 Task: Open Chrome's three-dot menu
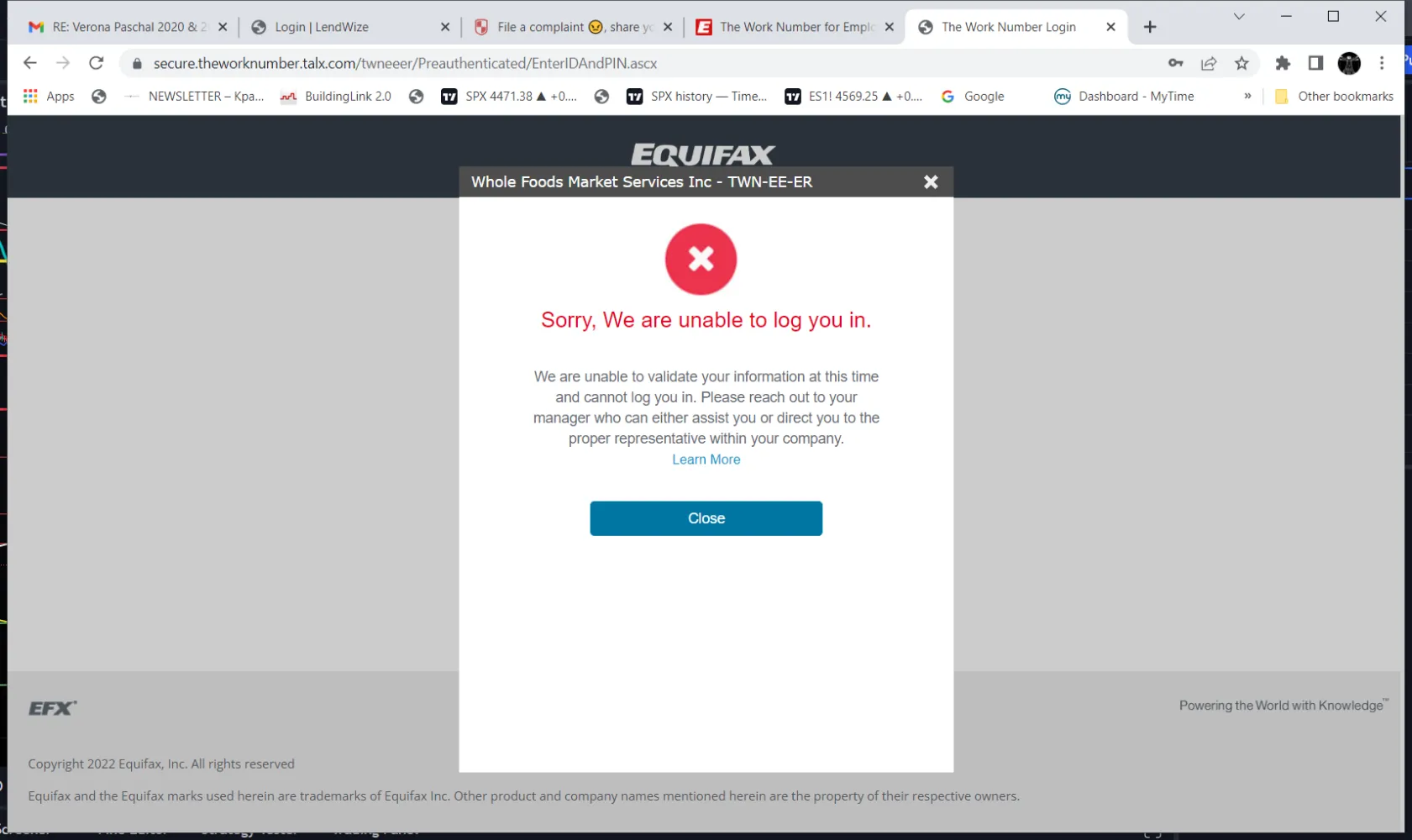tap(1382, 63)
